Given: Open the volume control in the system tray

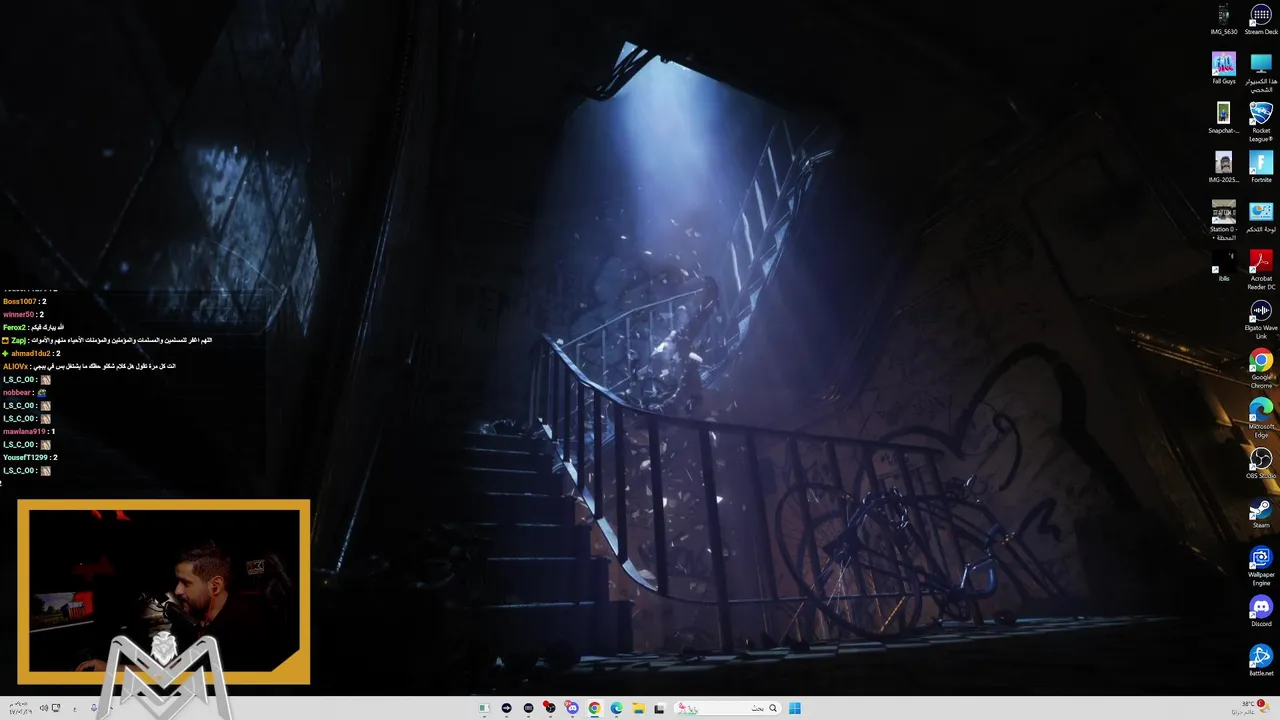Looking at the screenshot, I should click(x=43, y=708).
